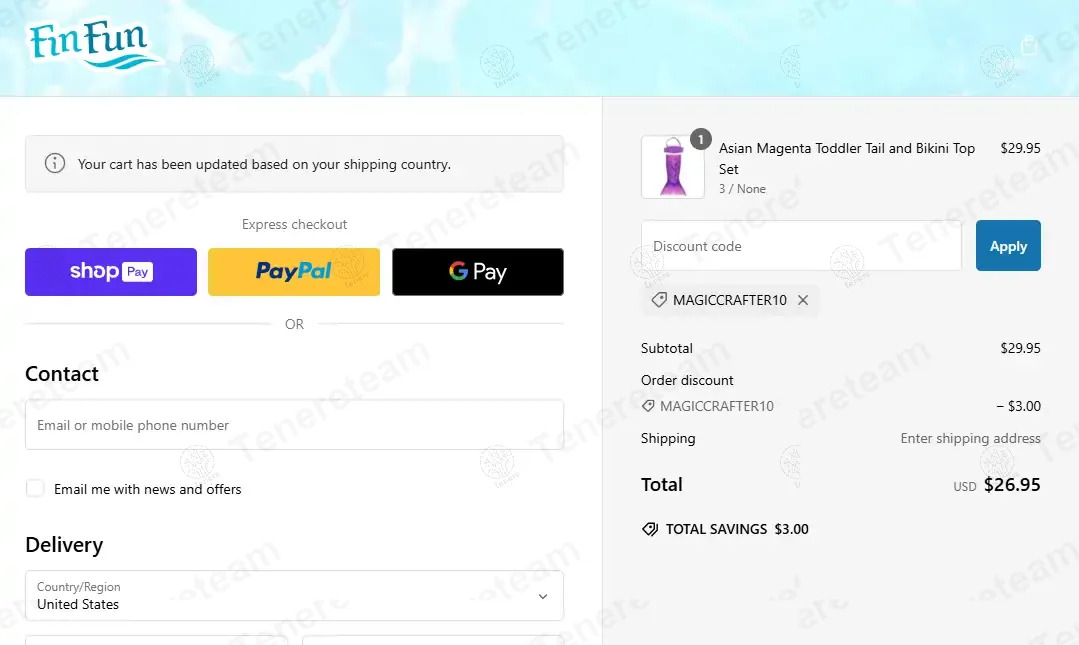This screenshot has width=1079, height=645.
Task: Click the tag icon on discount chip
Action: point(659,300)
